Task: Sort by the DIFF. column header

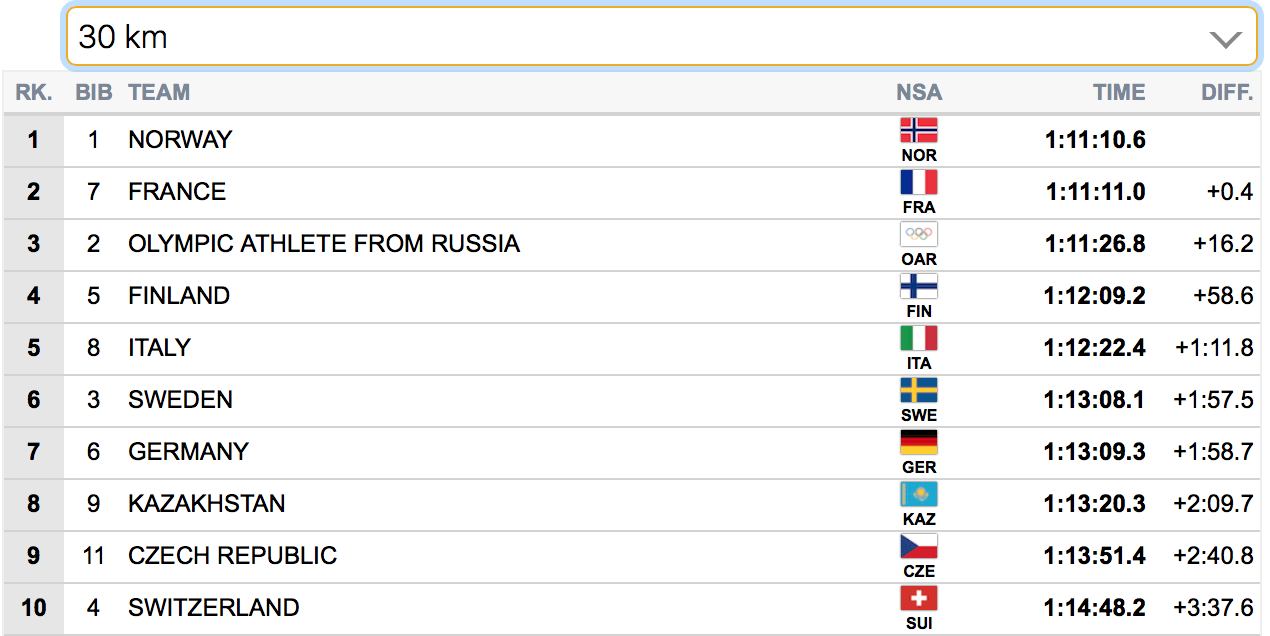Action: click(x=1227, y=92)
